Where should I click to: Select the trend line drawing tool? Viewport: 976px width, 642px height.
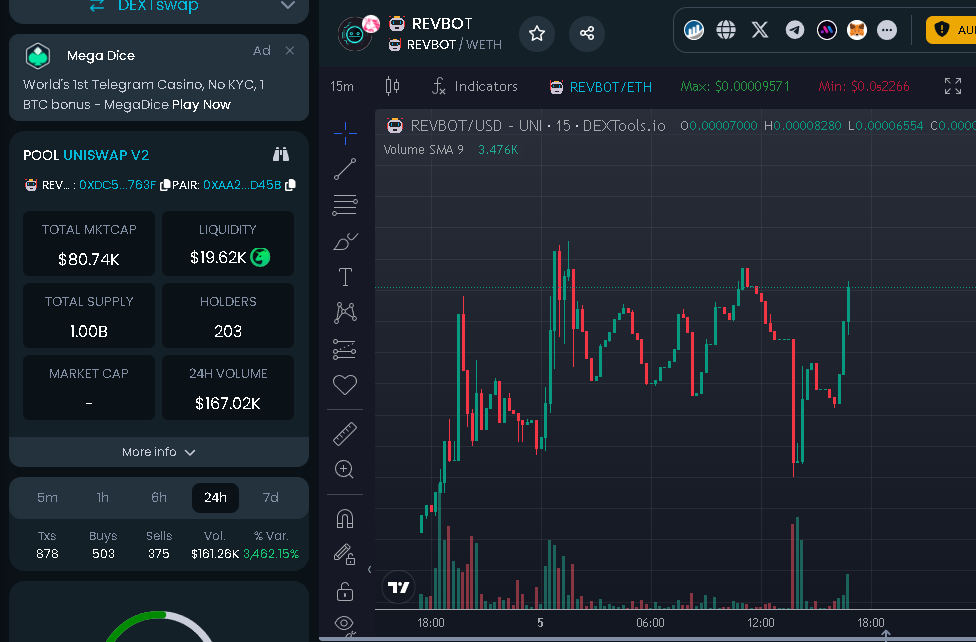pos(344,168)
